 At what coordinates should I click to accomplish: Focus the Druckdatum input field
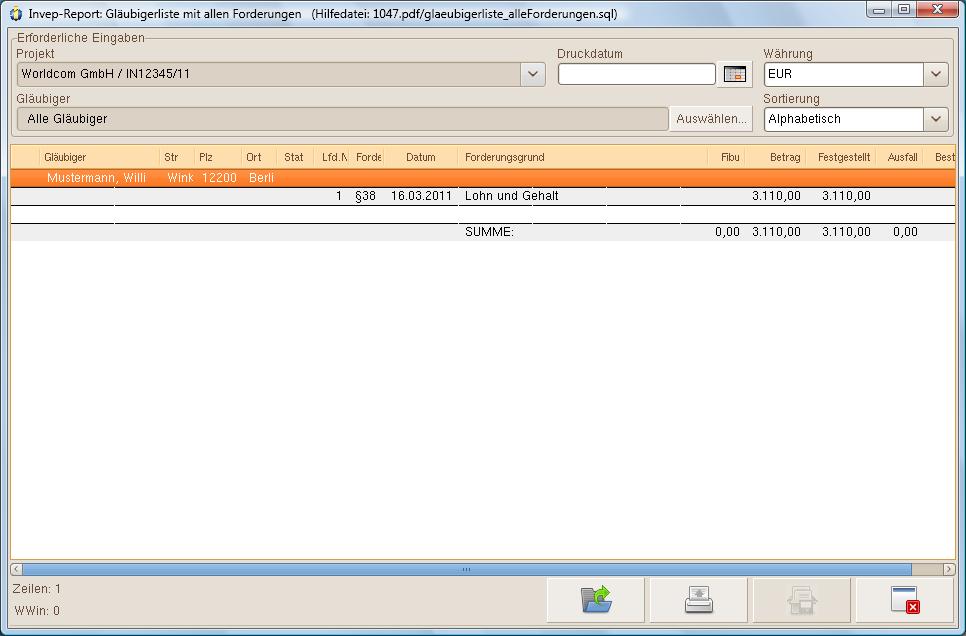636,74
